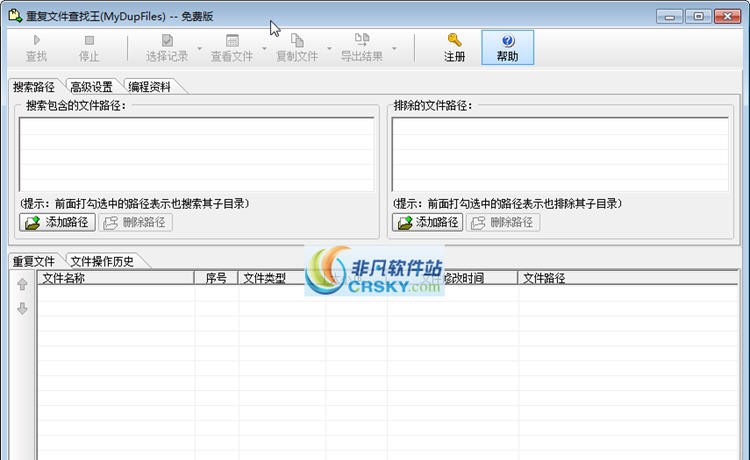Viewport: 750px width, 460px height.
Task: Maximize the MyDupFiles window
Action: (698, 16)
